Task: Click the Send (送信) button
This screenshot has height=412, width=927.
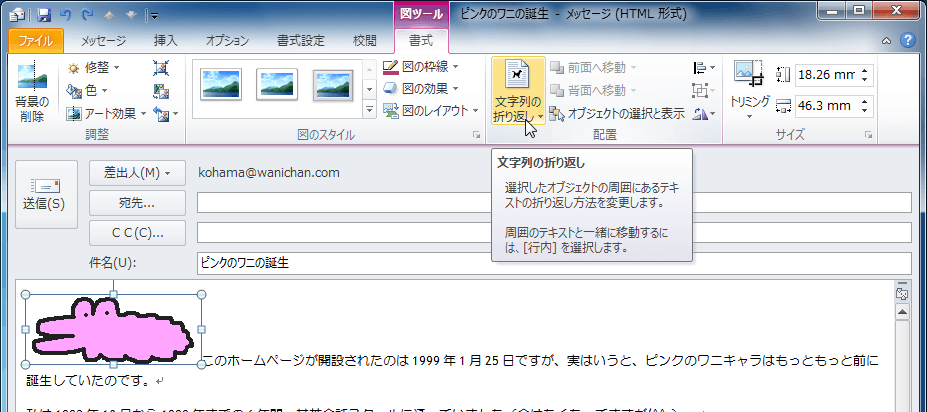Action: [x=46, y=194]
